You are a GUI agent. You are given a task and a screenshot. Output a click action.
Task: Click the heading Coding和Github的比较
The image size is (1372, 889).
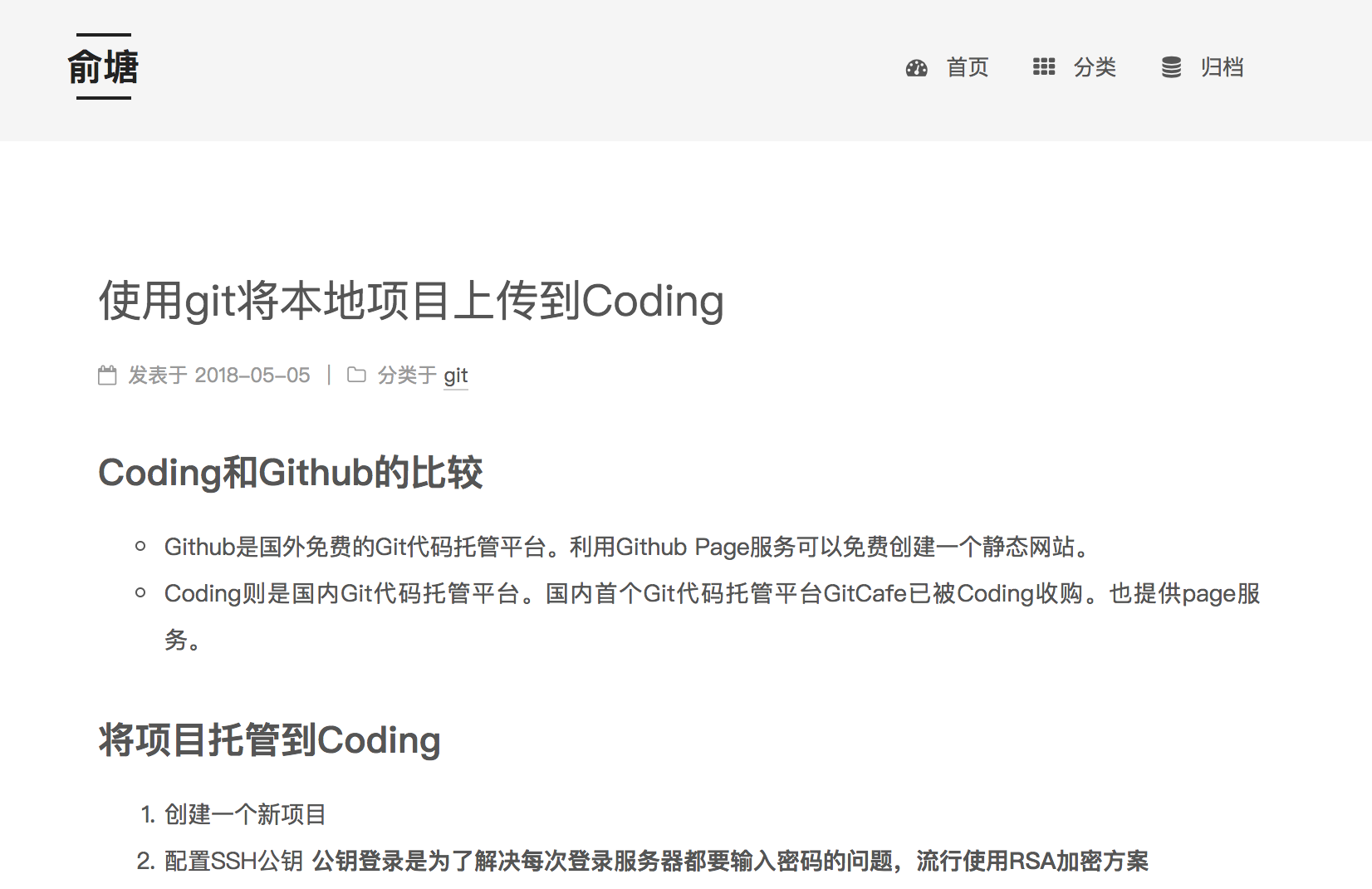click(x=290, y=473)
